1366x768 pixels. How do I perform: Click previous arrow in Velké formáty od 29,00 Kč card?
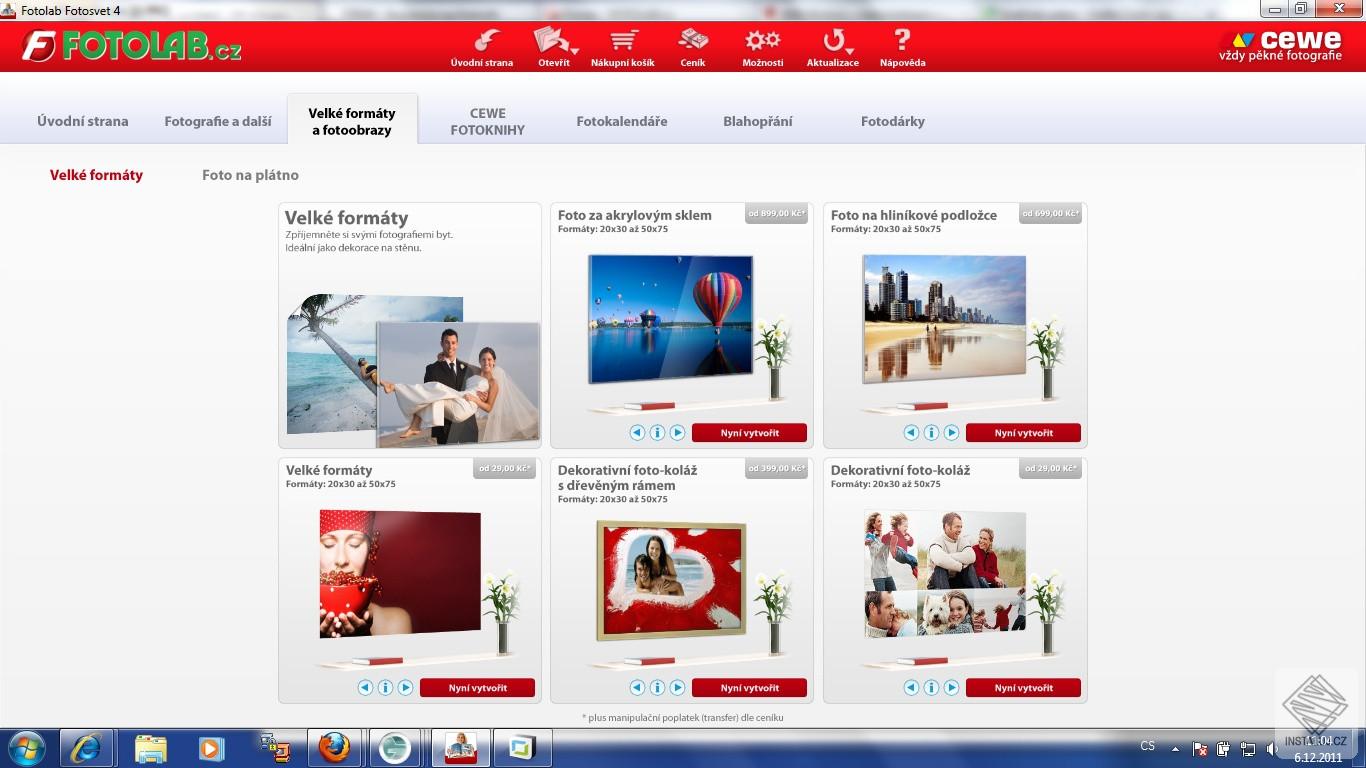(365, 688)
